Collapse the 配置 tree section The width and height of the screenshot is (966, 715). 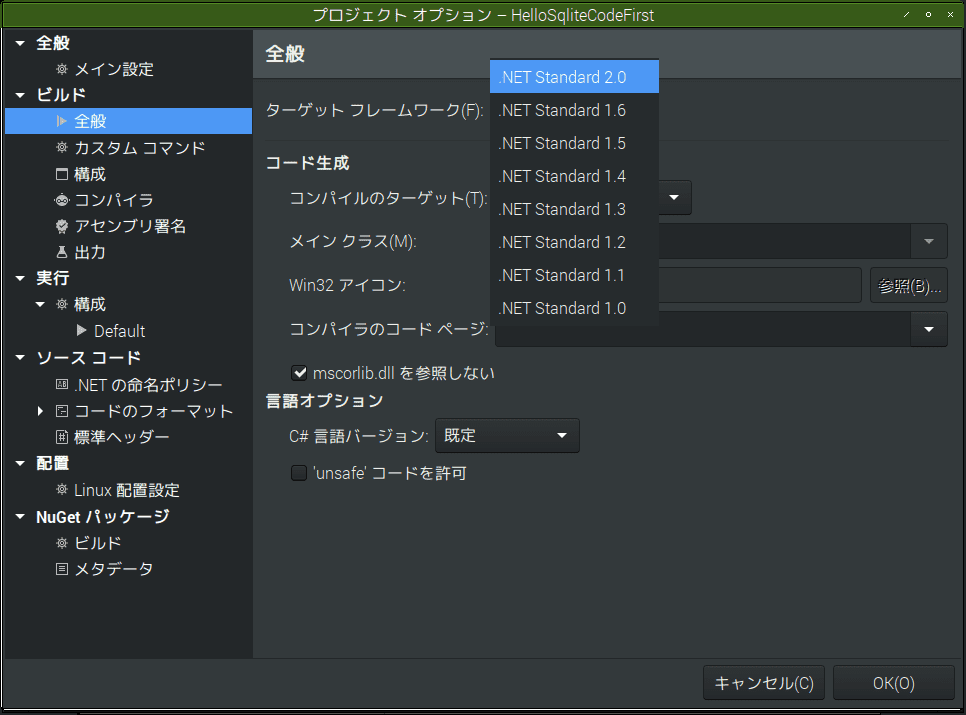(20, 463)
